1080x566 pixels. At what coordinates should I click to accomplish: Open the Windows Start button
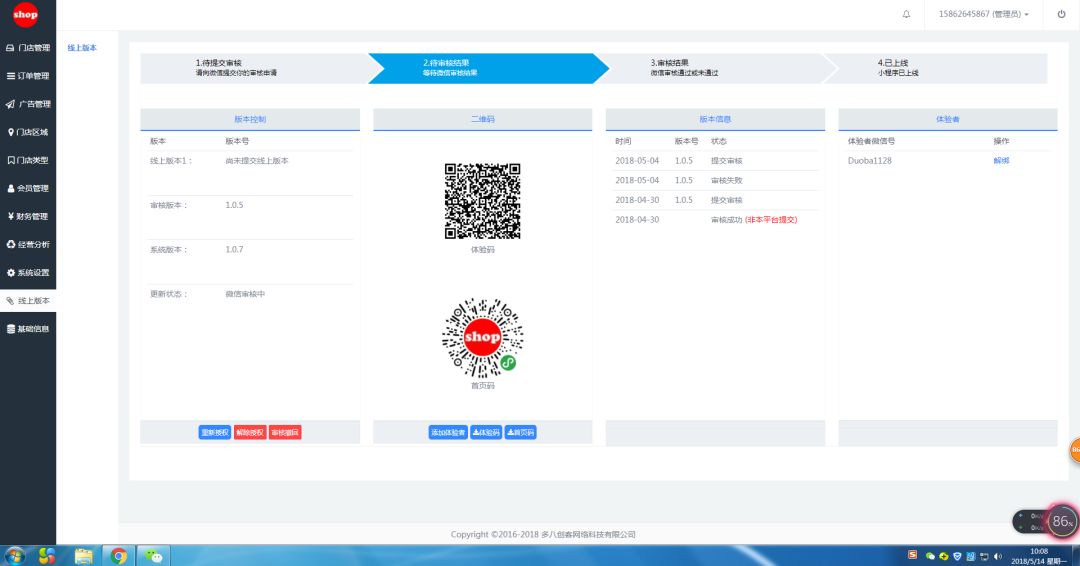pos(14,556)
